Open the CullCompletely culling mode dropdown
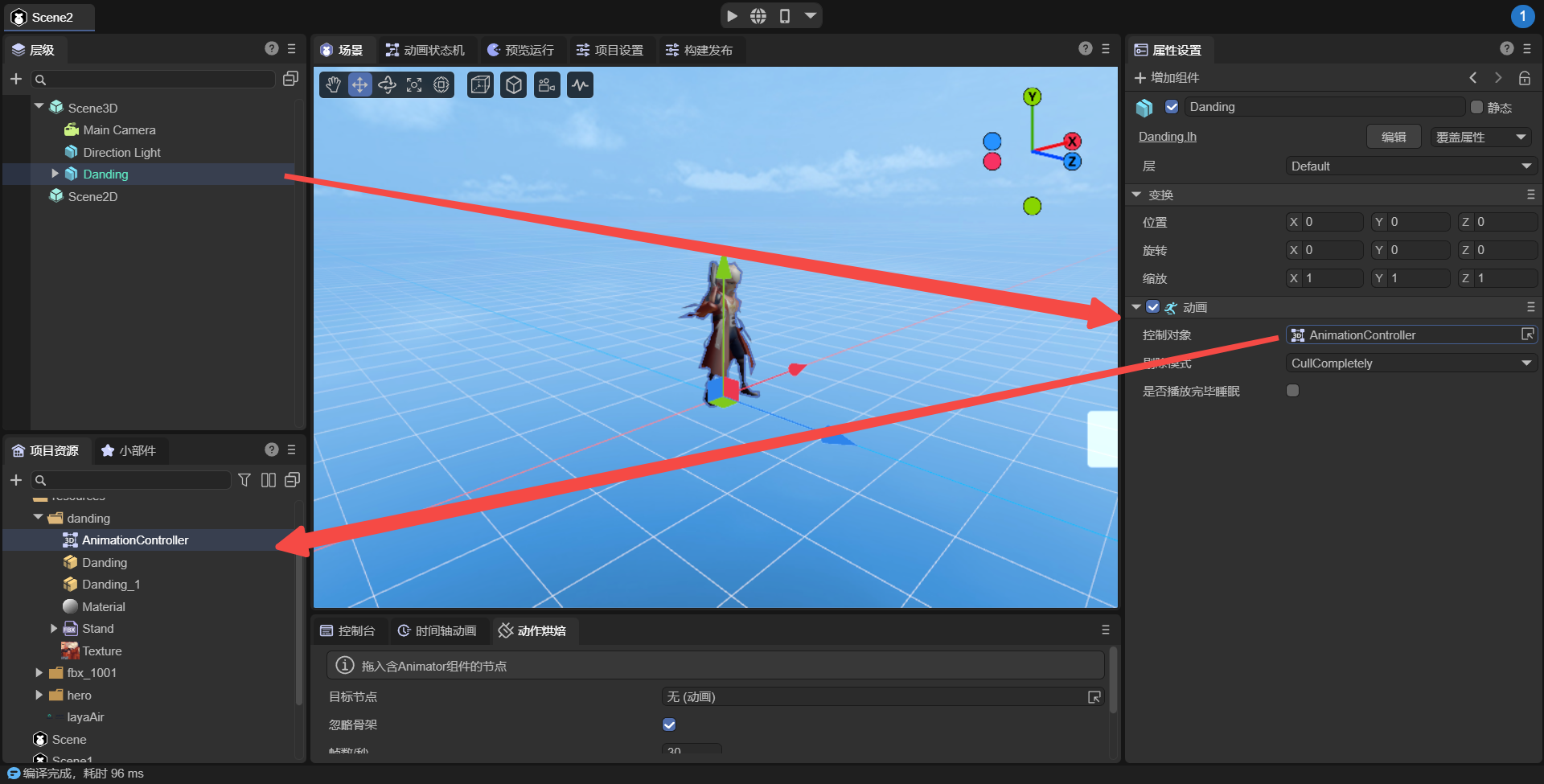Viewport: 1544px width, 784px height. coord(1411,363)
